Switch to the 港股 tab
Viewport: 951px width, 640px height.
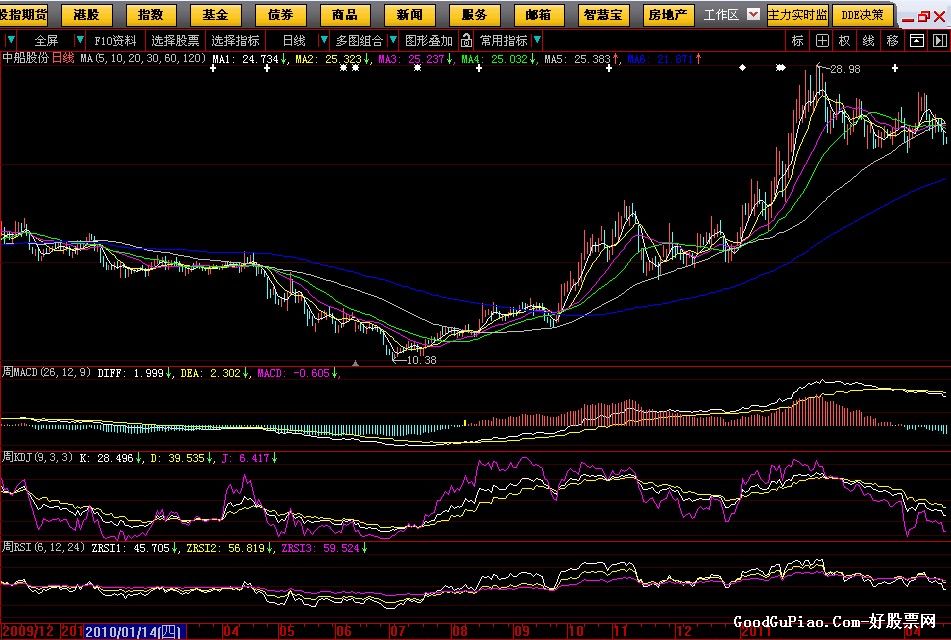(x=86, y=15)
